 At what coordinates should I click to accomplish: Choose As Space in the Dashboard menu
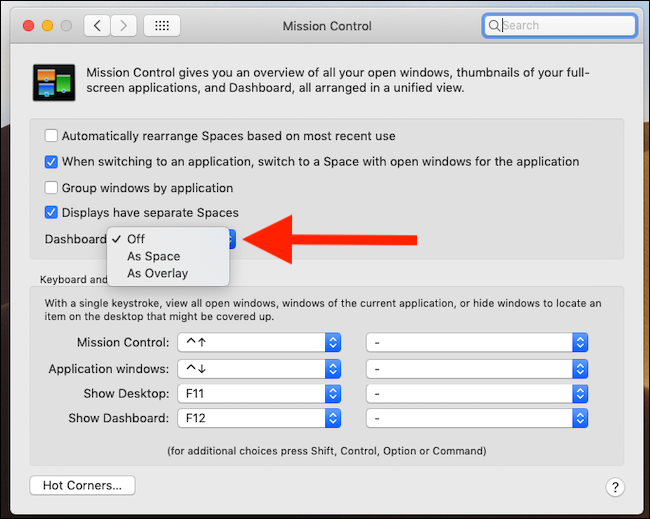[168, 256]
